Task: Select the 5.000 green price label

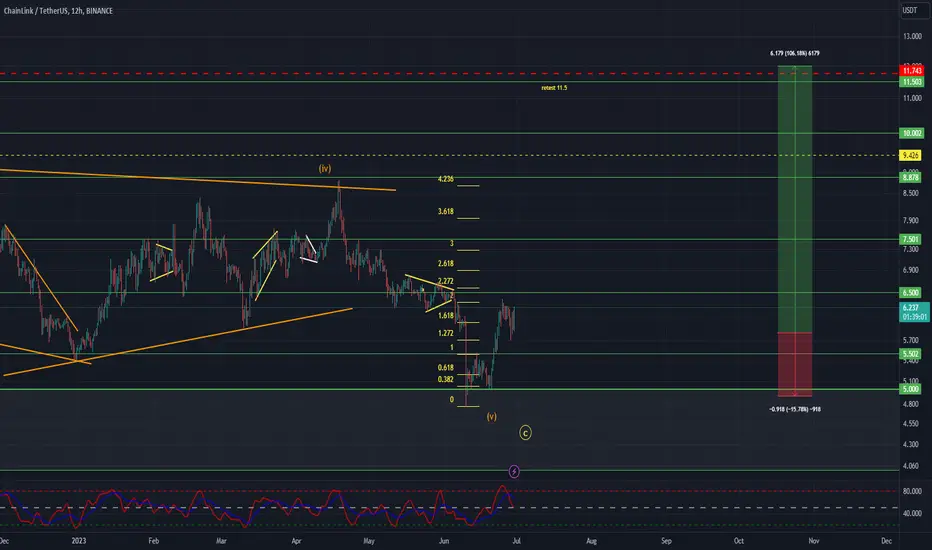Action: point(911,389)
